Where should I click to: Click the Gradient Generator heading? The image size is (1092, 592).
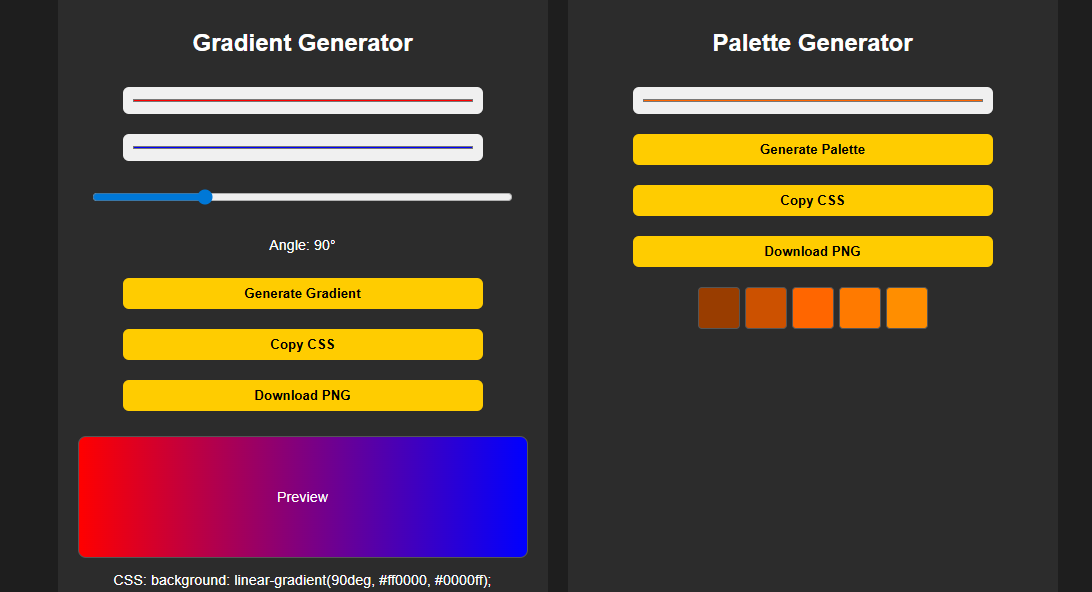click(x=302, y=43)
